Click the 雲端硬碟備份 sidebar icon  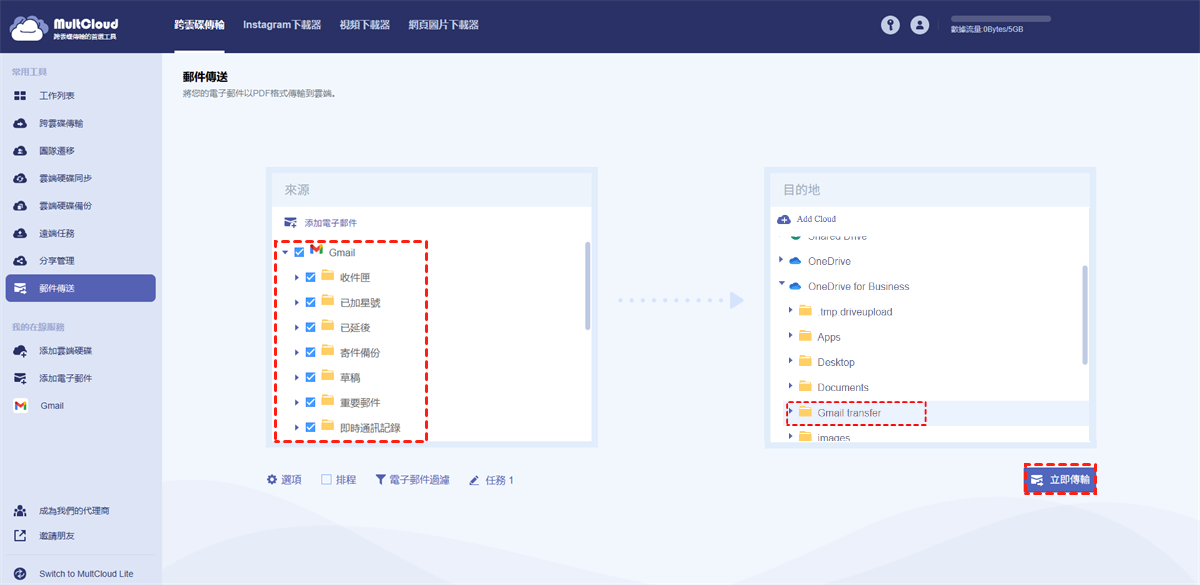tap(20, 206)
